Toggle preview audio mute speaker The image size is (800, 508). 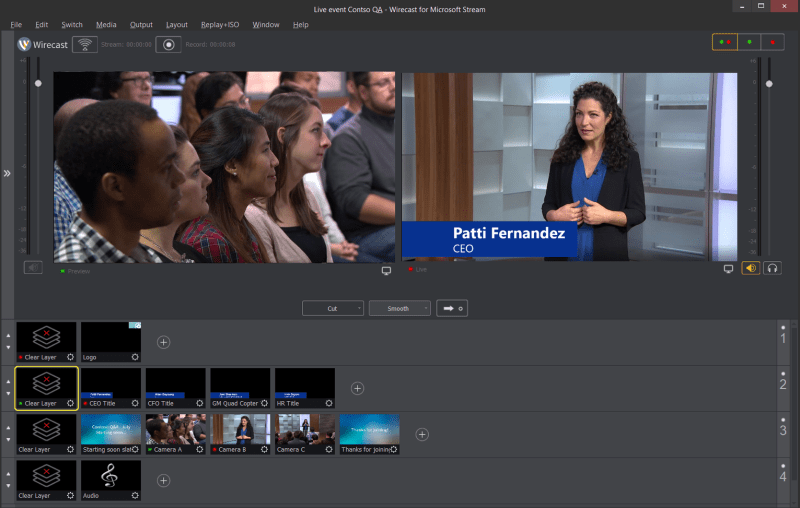(33, 267)
